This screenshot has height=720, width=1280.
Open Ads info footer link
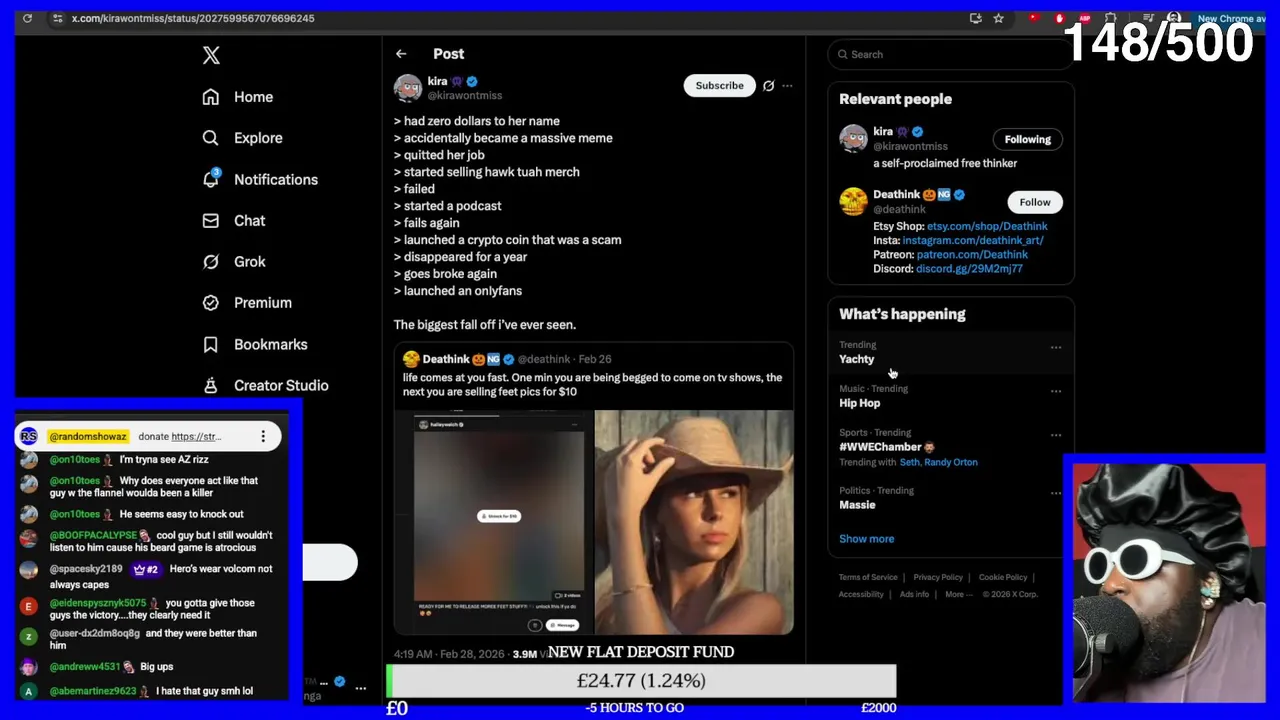pyautogui.click(x=914, y=594)
